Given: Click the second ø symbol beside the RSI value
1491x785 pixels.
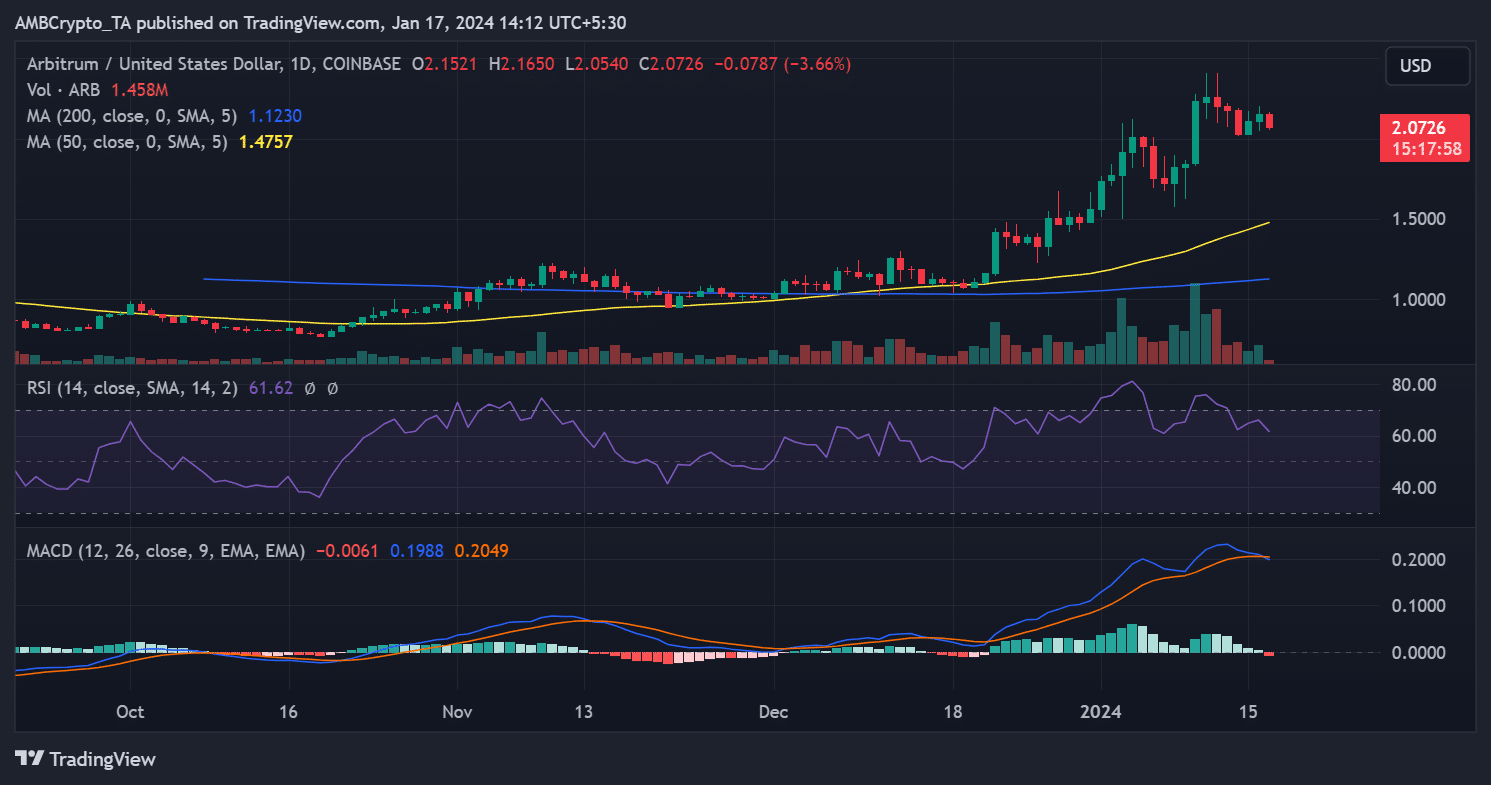Looking at the screenshot, I should coord(332,388).
